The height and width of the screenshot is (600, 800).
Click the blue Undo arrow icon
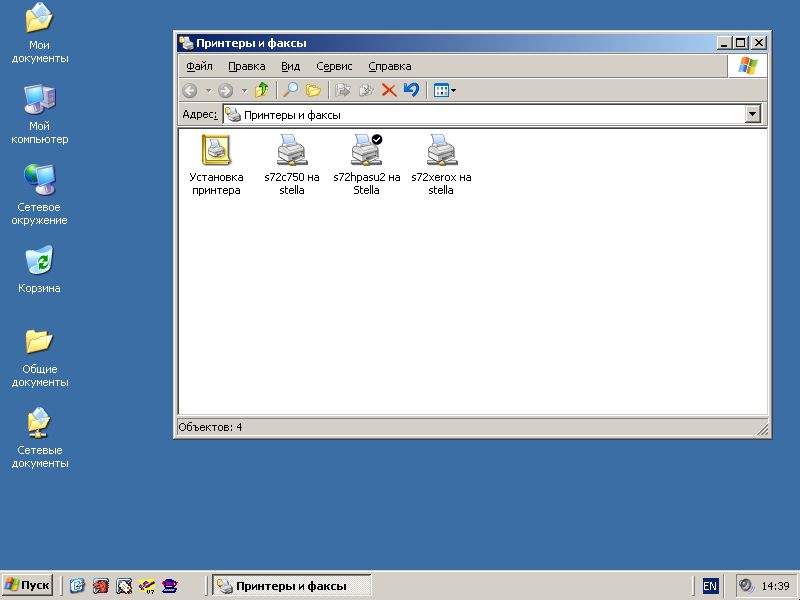click(410, 90)
